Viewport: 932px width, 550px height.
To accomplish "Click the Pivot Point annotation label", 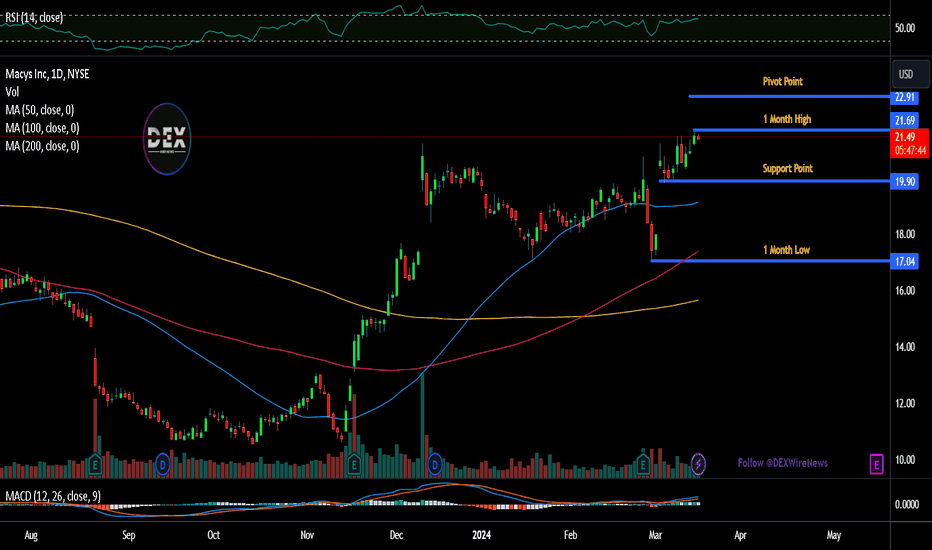I will click(782, 81).
